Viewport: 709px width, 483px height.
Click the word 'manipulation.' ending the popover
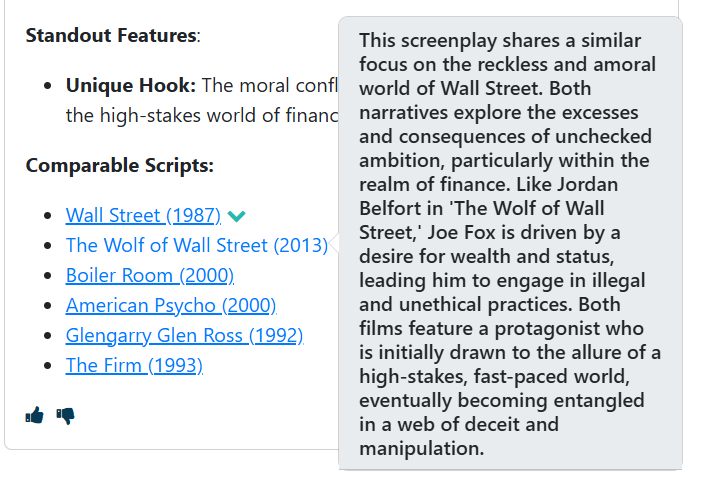pyautogui.click(x=421, y=449)
